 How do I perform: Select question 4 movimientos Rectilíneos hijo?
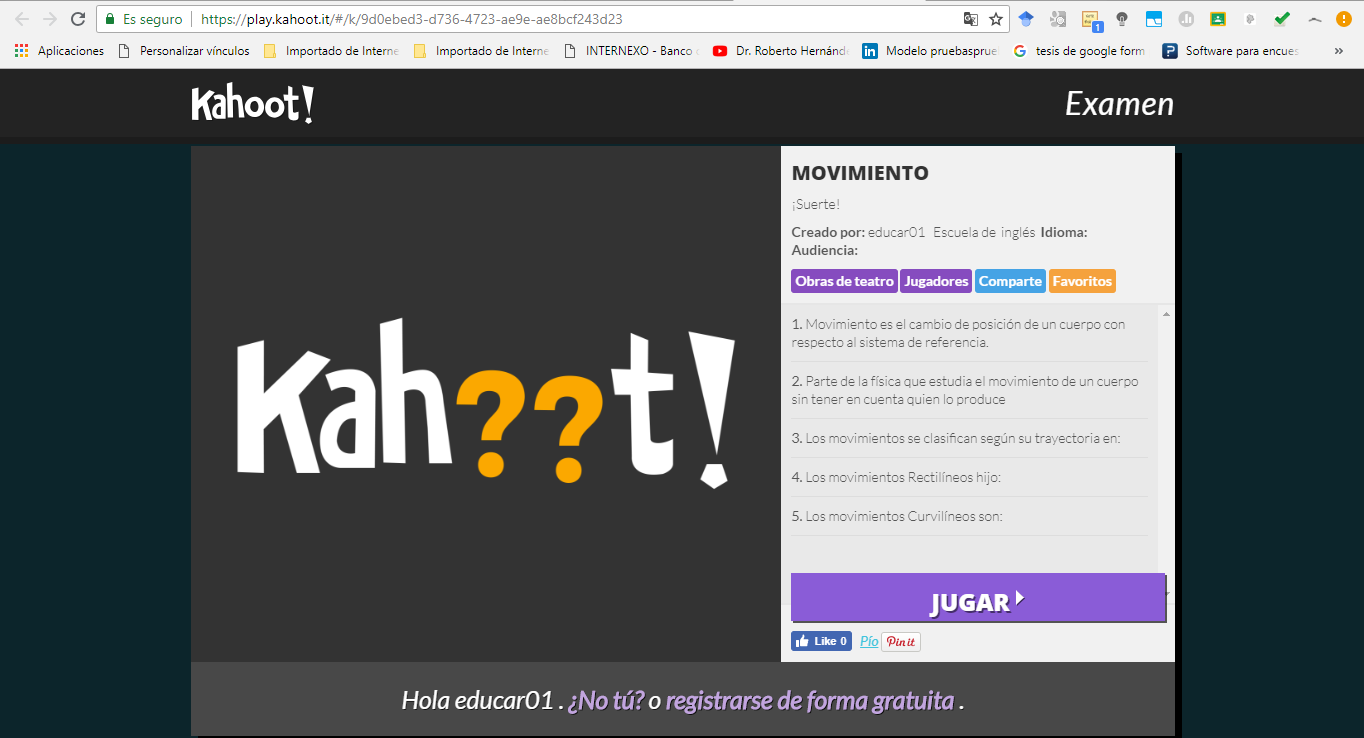[x=969, y=477]
